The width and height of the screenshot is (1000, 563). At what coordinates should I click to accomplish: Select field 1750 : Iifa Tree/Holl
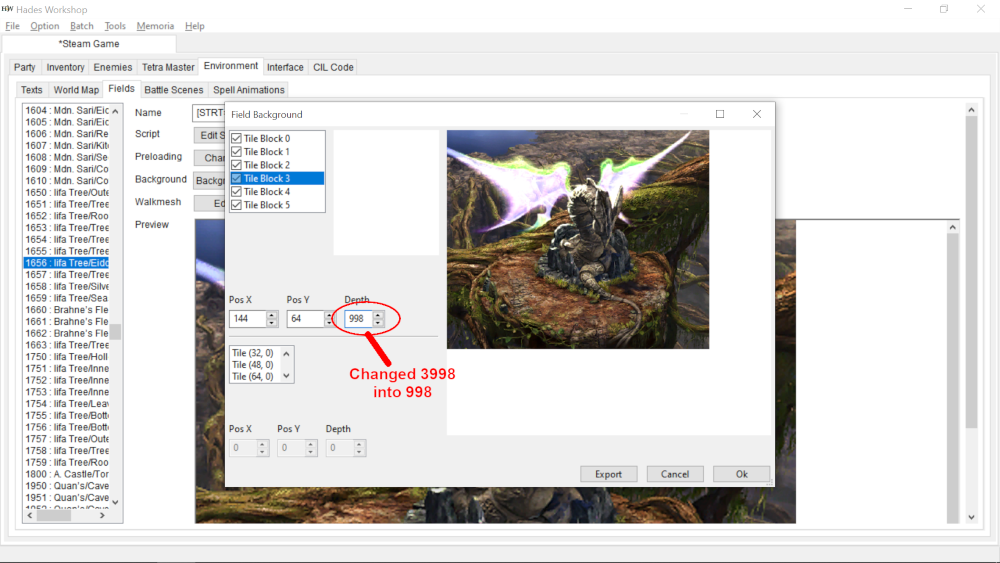[x=66, y=356]
